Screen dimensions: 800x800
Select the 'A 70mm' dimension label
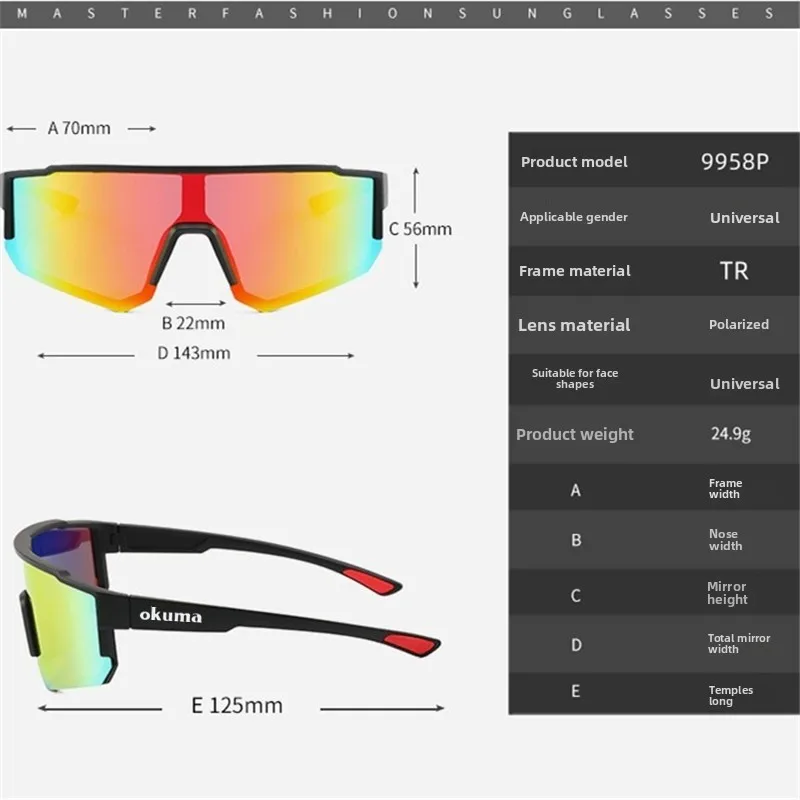[x=79, y=128]
